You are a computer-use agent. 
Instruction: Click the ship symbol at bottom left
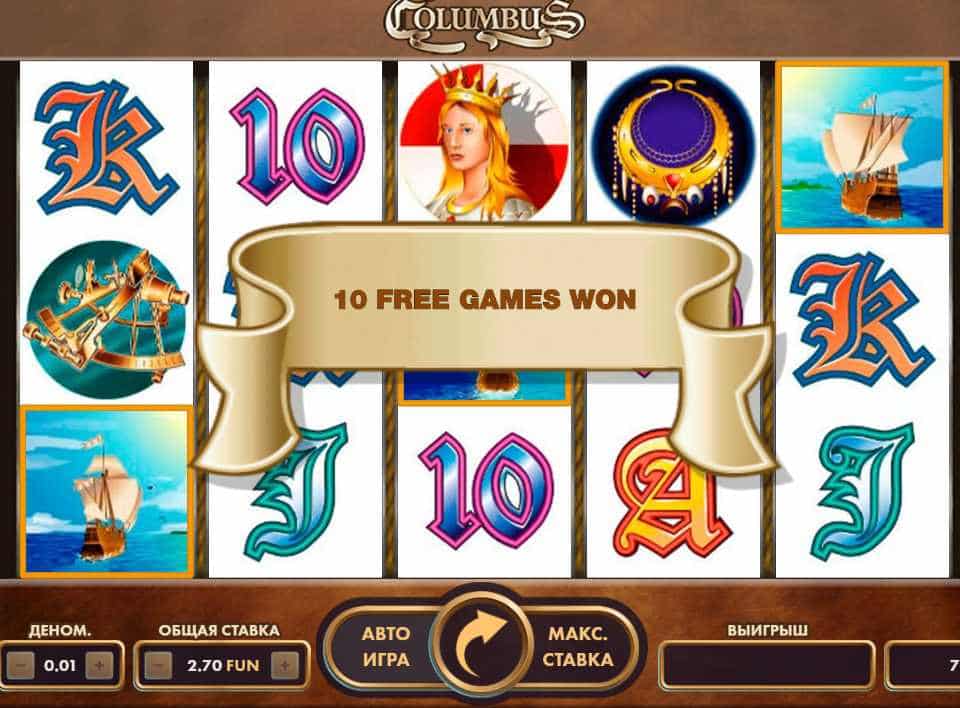[x=107, y=492]
